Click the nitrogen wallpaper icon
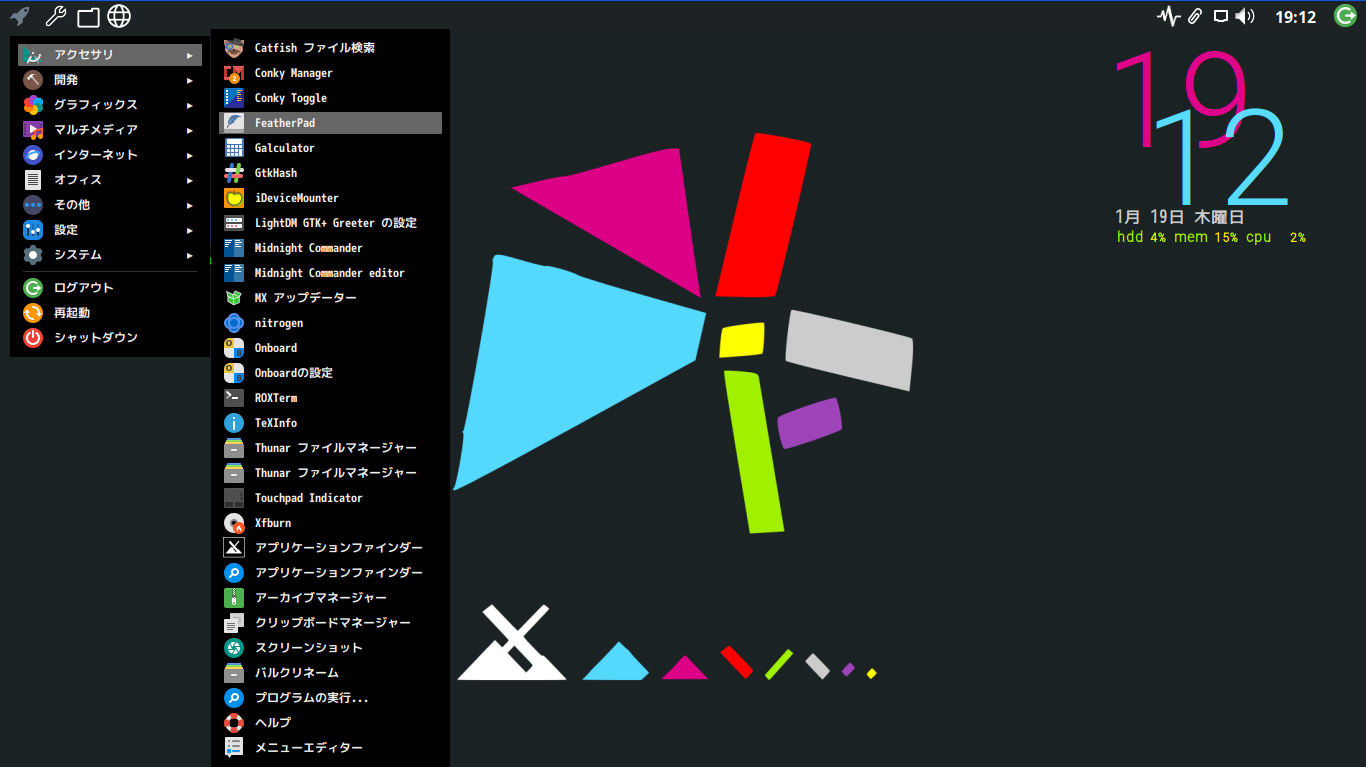This screenshot has width=1366, height=767. click(234, 323)
